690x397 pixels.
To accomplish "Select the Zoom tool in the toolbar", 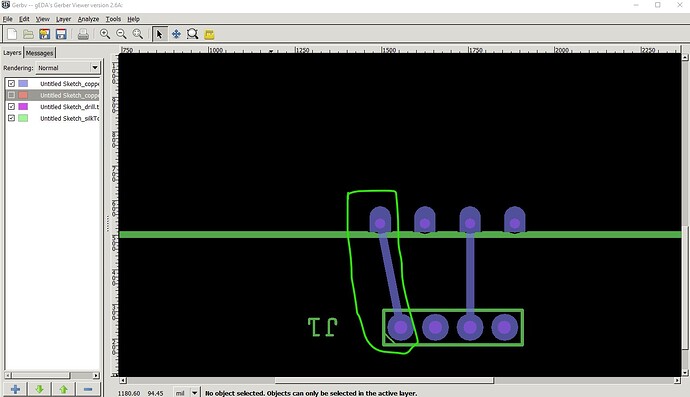I will pos(192,34).
